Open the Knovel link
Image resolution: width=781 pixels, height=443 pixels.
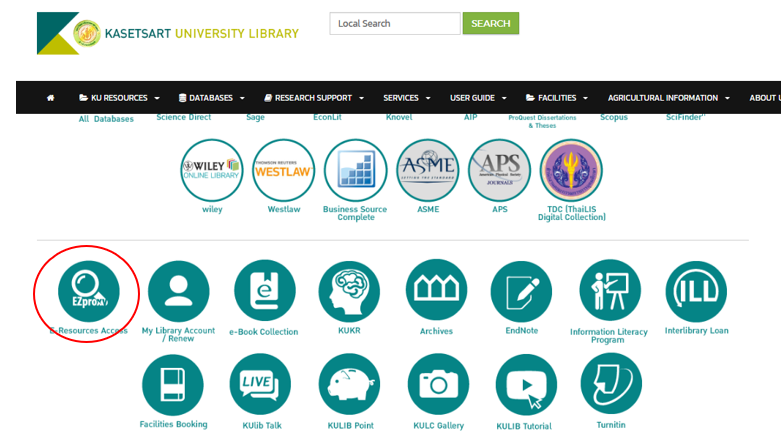coord(399,117)
